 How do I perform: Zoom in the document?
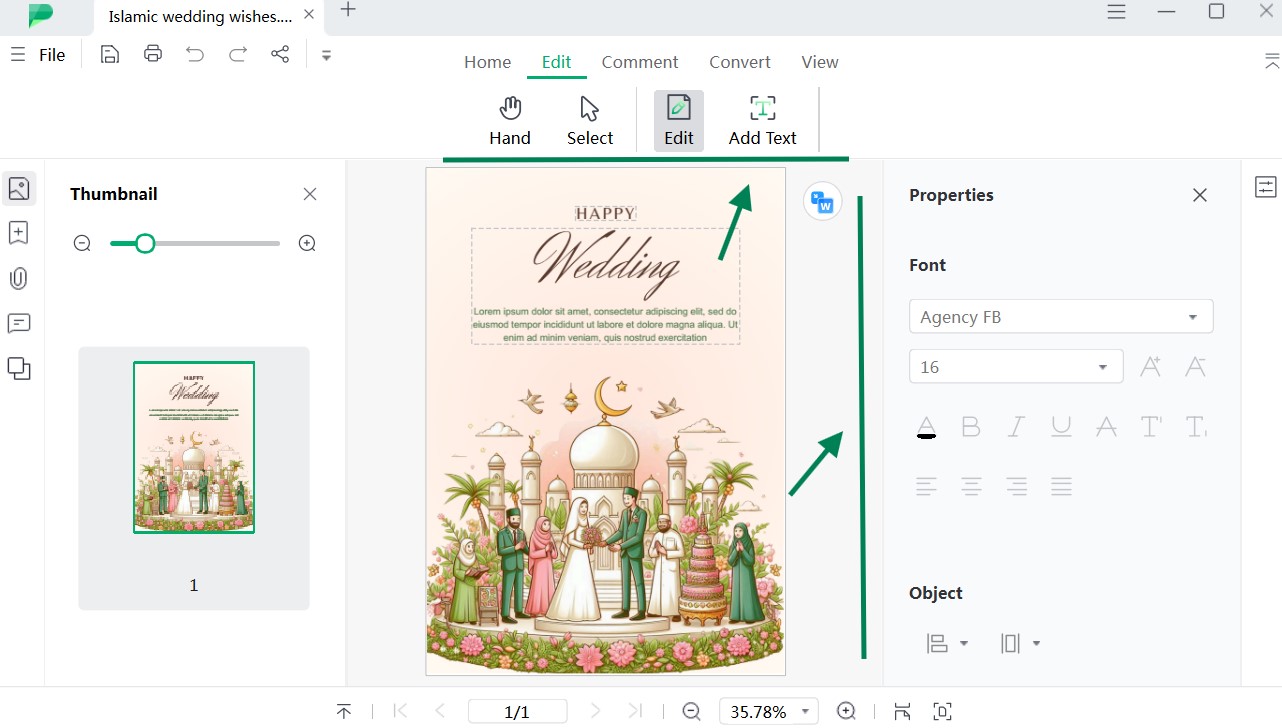click(846, 711)
